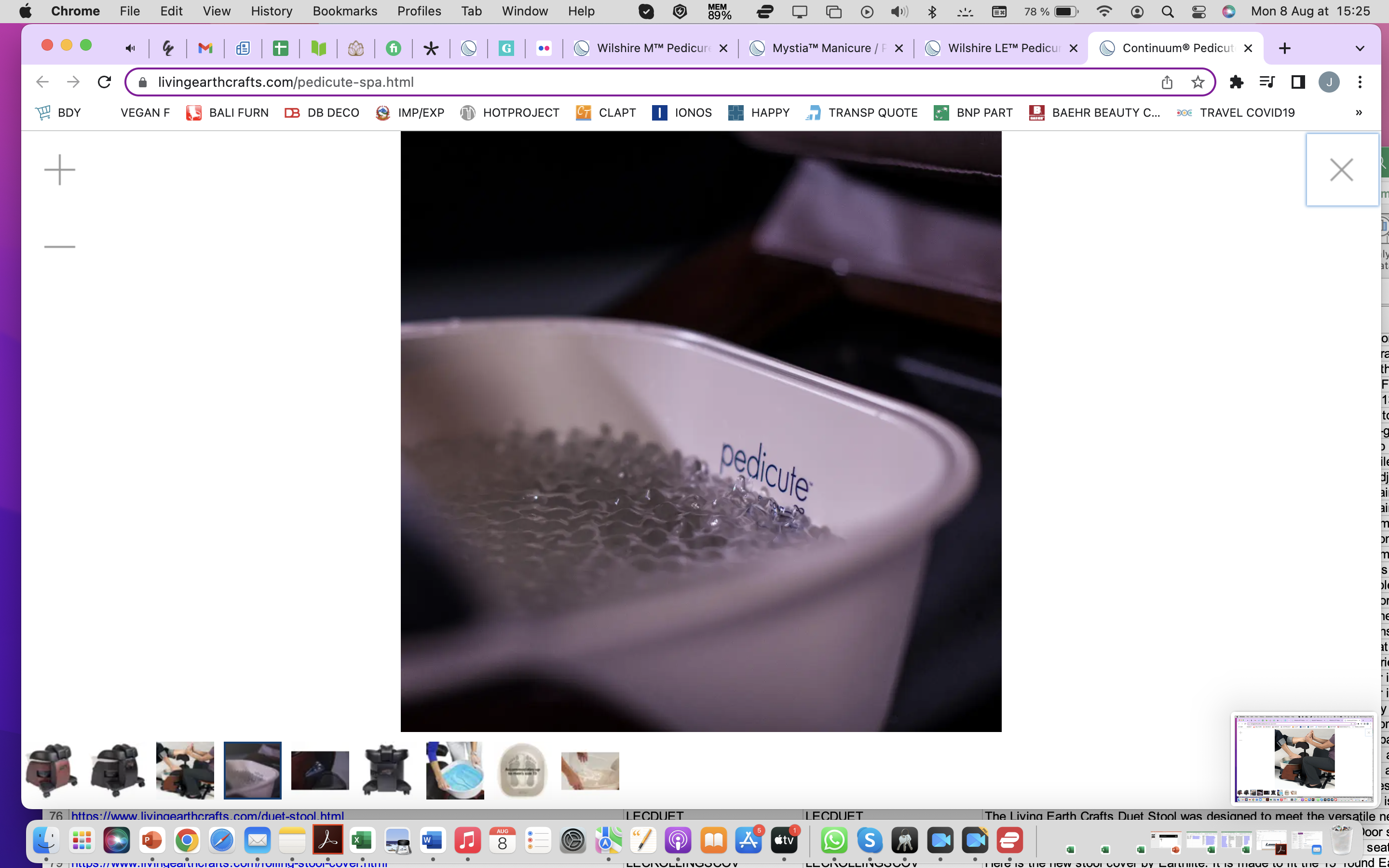Open Chrome three-dot menu

[1360, 82]
